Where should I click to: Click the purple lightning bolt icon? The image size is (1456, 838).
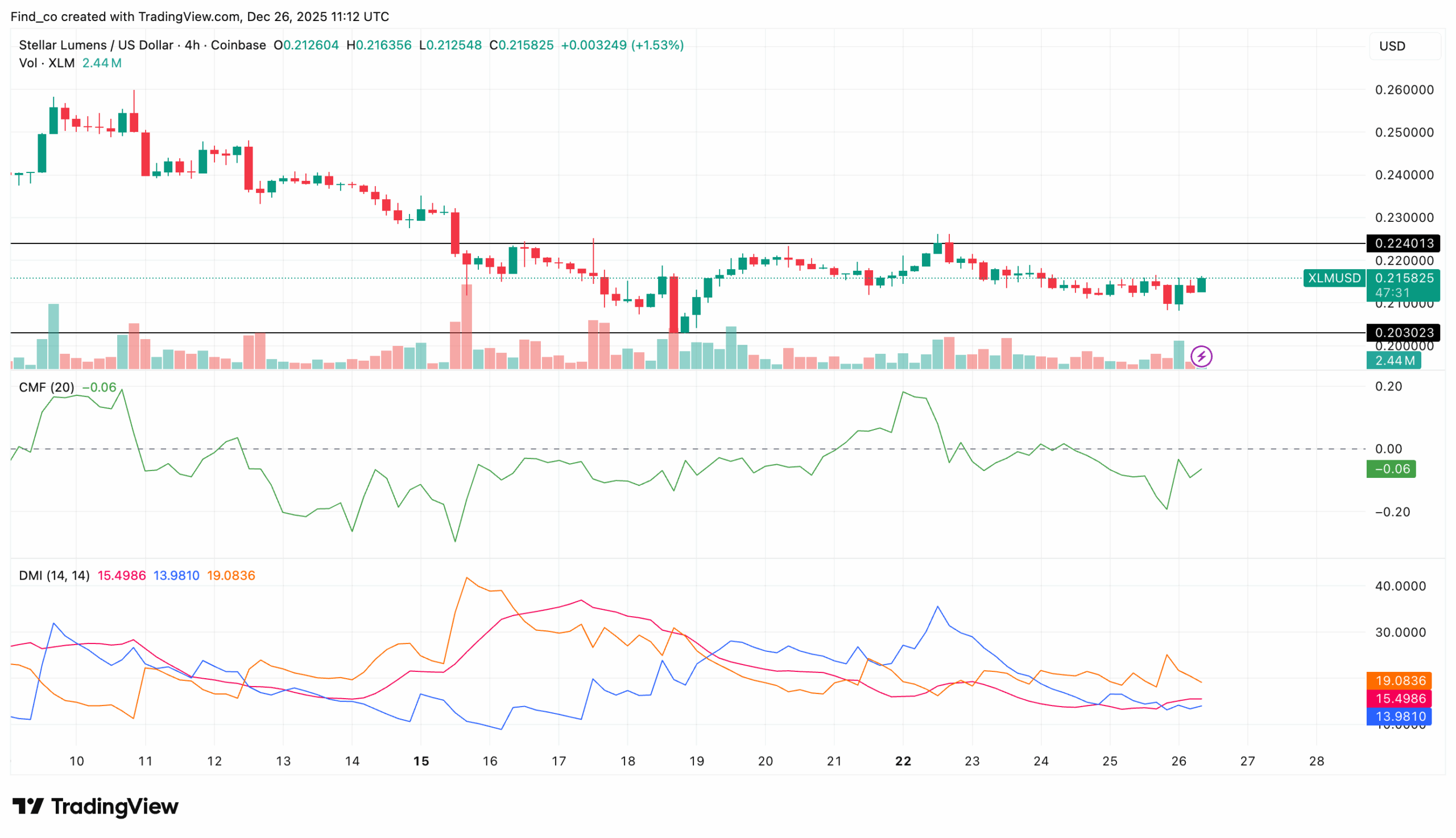coord(1201,357)
